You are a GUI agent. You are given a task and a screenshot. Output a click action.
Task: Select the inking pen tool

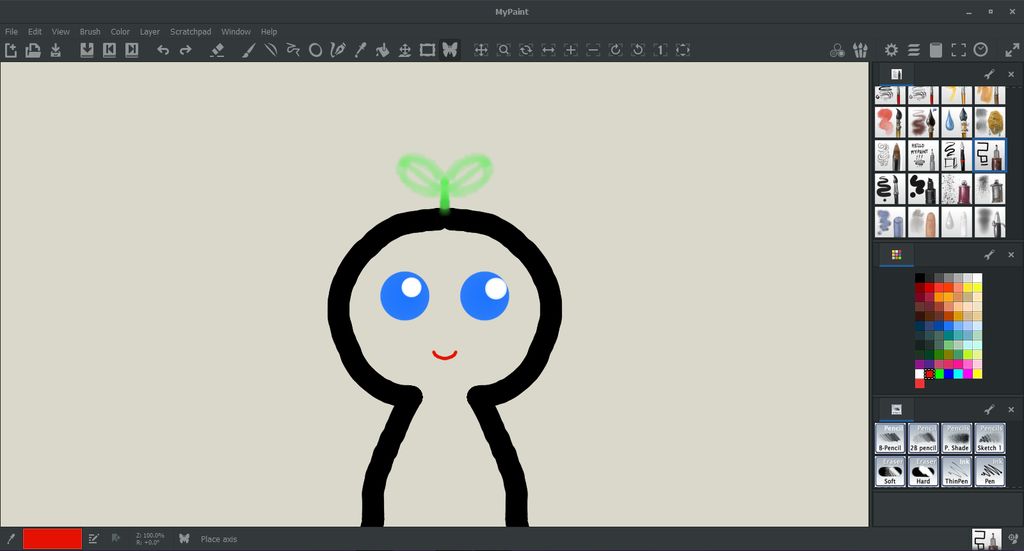pyautogui.click(x=338, y=50)
